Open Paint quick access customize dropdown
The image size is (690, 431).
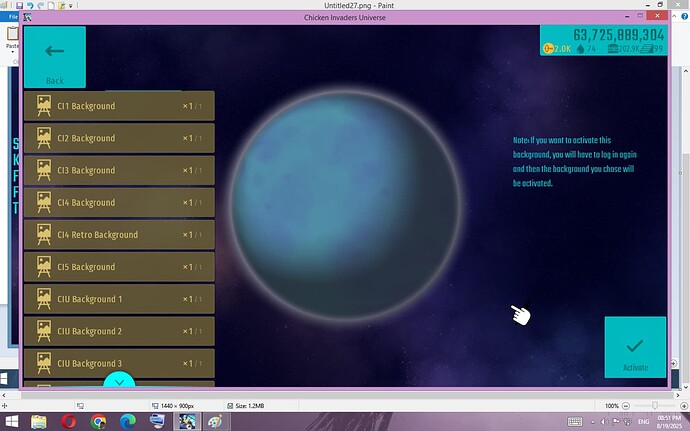[x=71, y=6]
